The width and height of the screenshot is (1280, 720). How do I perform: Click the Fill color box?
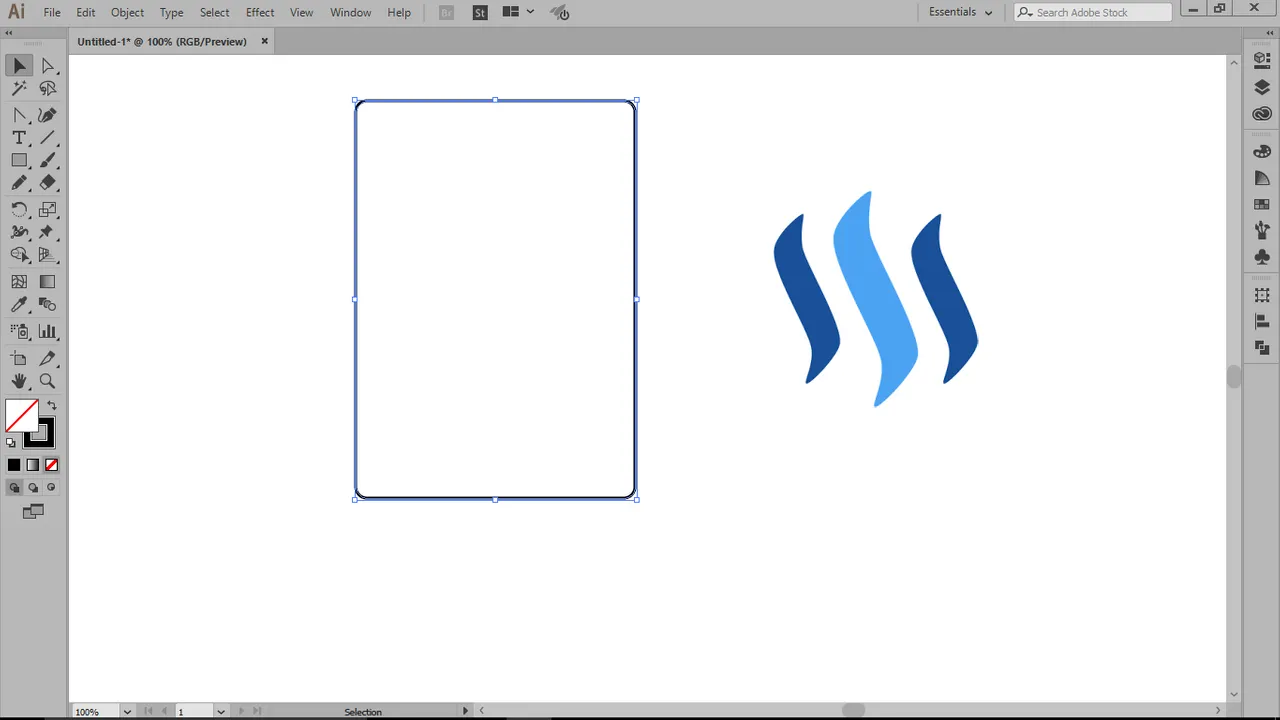[22, 416]
